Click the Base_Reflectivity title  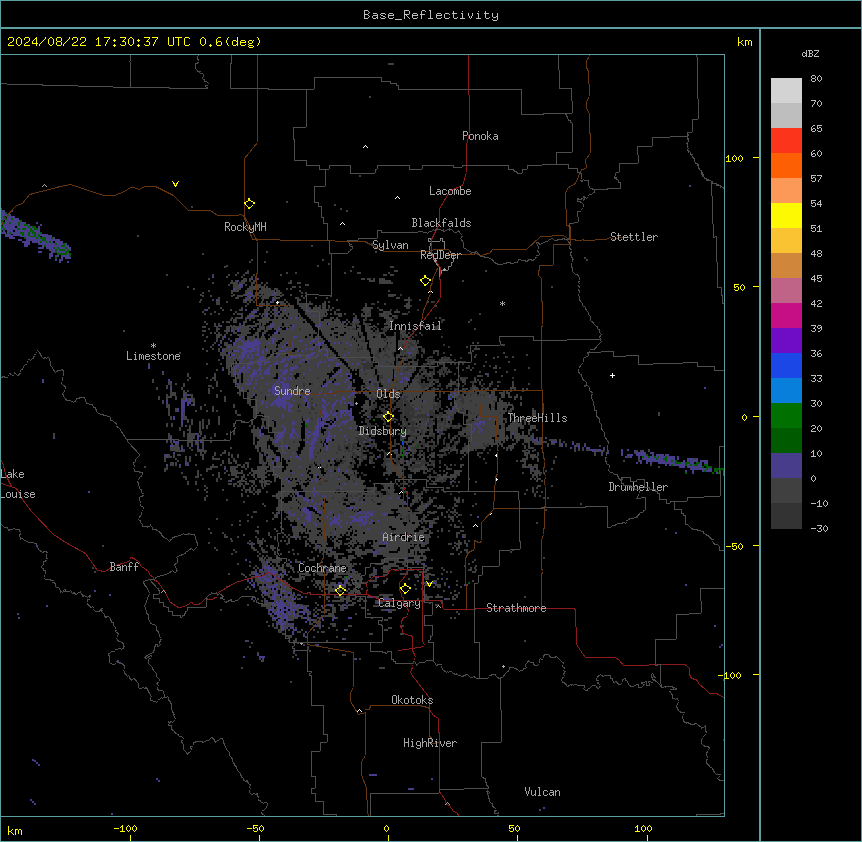431,15
